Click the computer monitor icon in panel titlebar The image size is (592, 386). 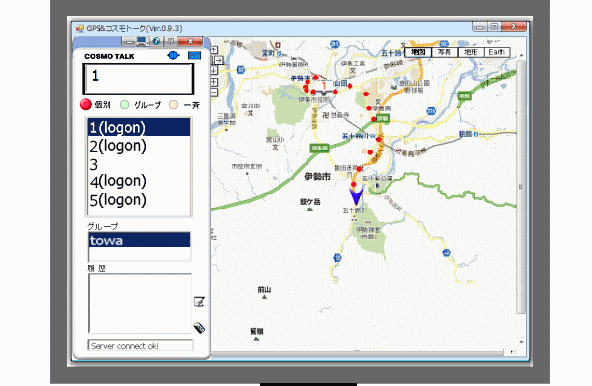[x=142, y=41]
